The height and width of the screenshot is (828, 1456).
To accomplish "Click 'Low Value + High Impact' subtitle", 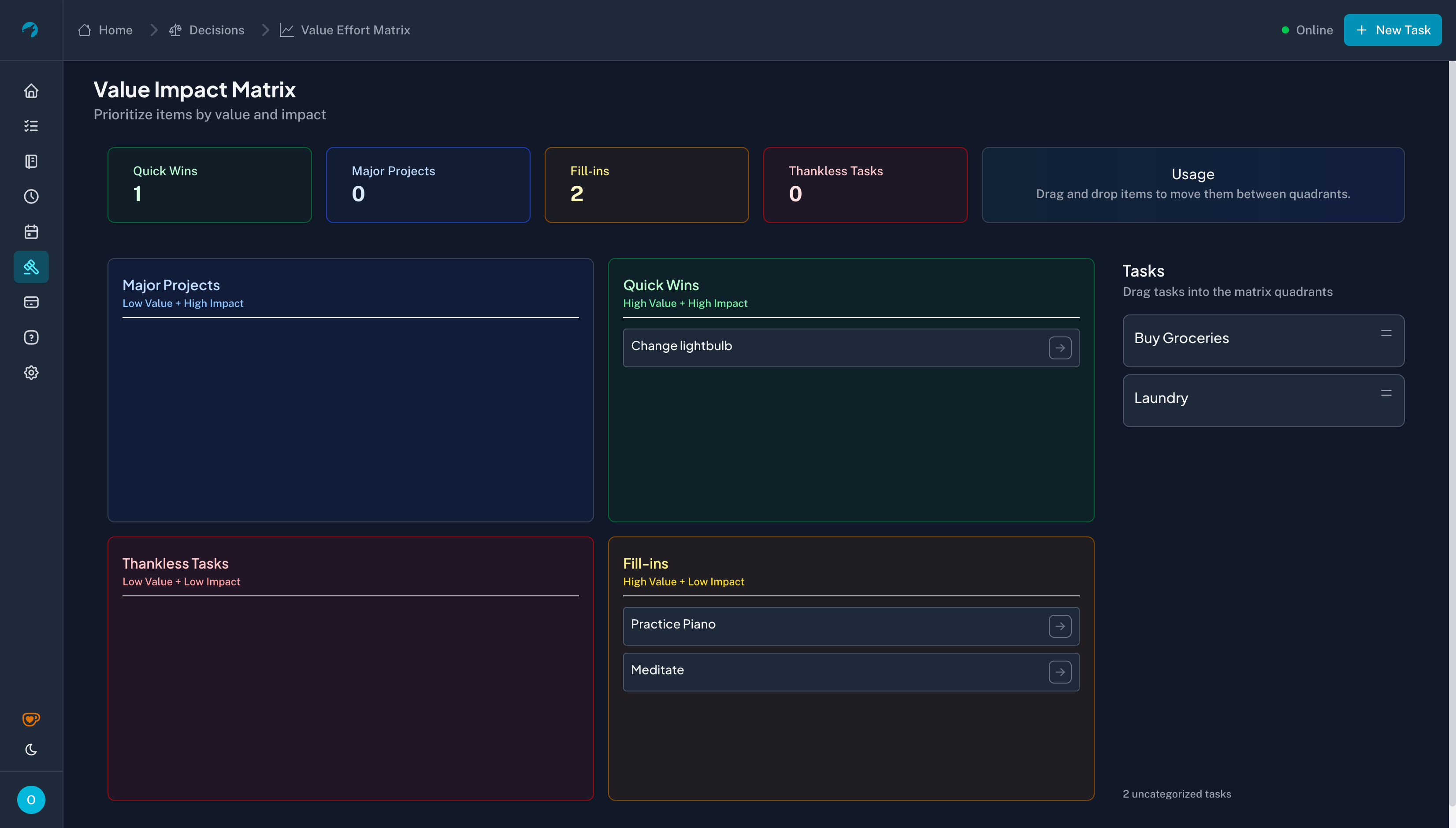I will click(182, 303).
